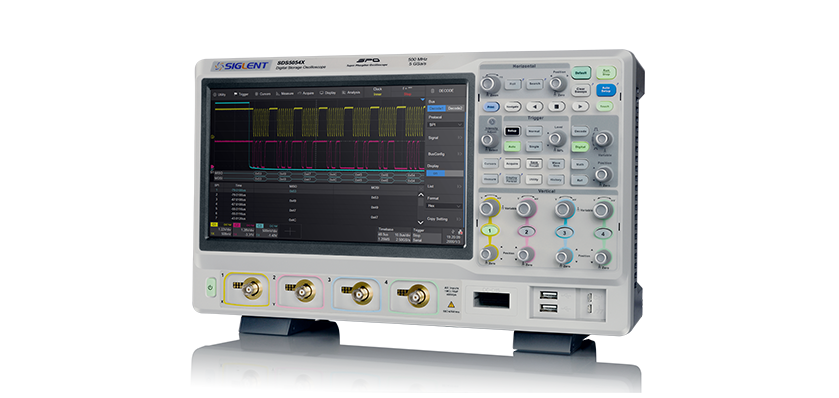Toggle the decode Display on switch
839x398 pixels.
[436, 173]
